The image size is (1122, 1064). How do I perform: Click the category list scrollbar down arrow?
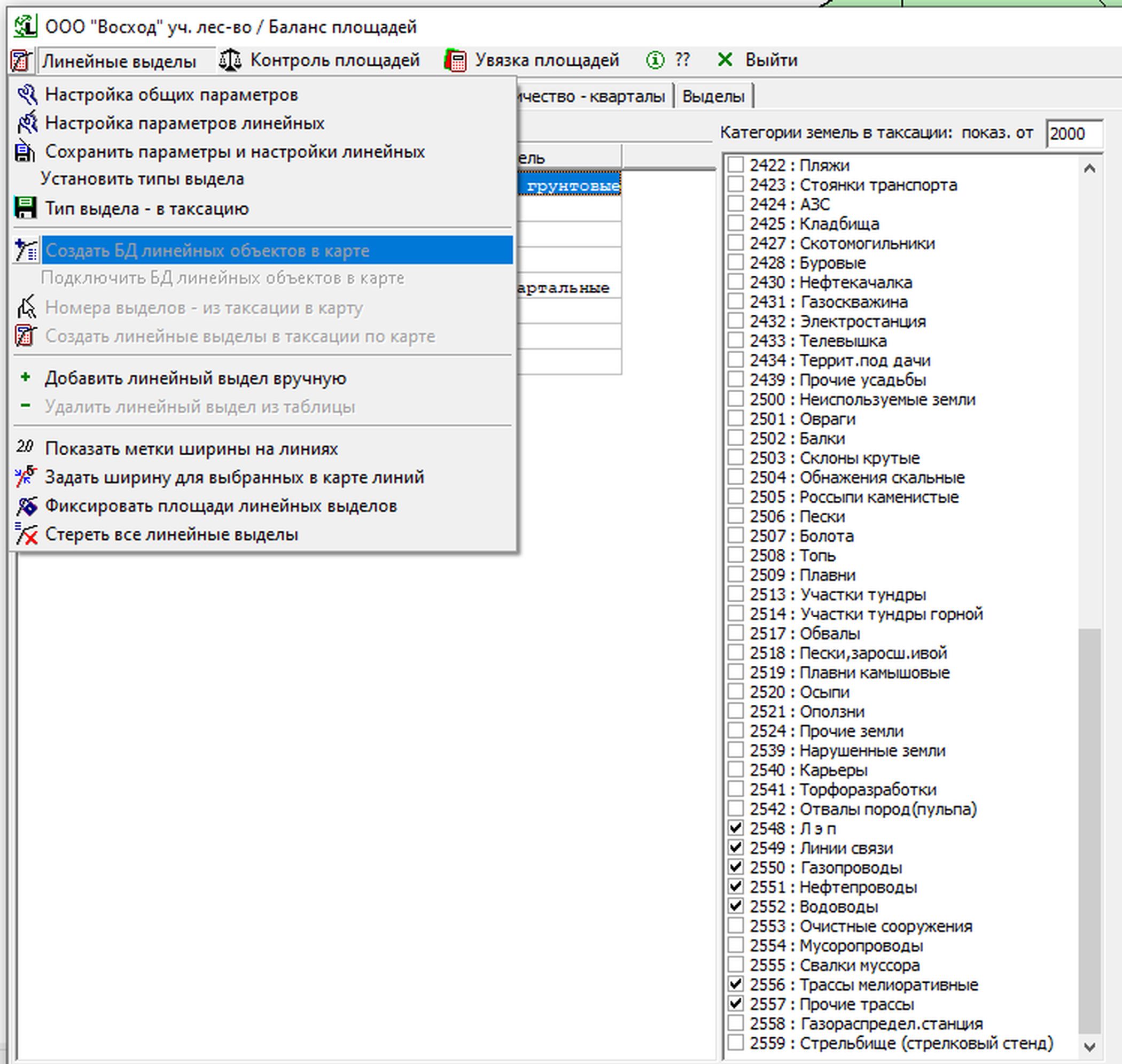tap(1089, 1046)
